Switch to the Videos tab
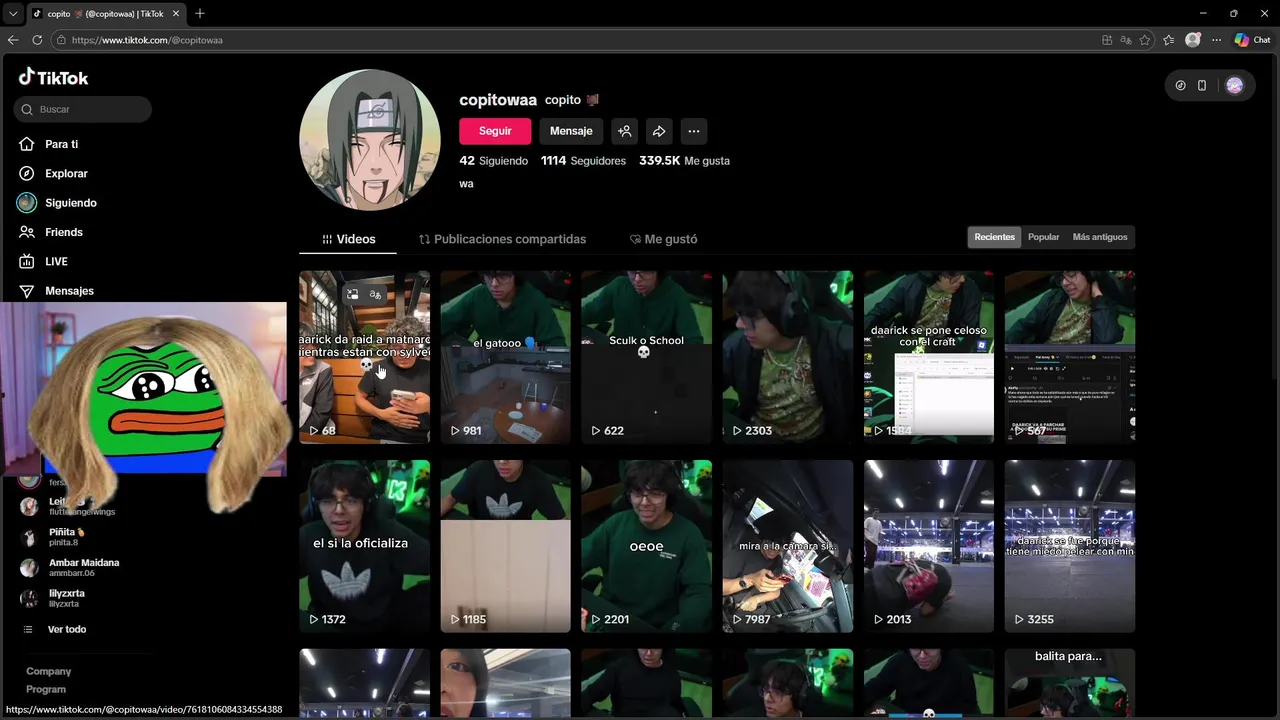The image size is (1280, 720). coord(348,239)
